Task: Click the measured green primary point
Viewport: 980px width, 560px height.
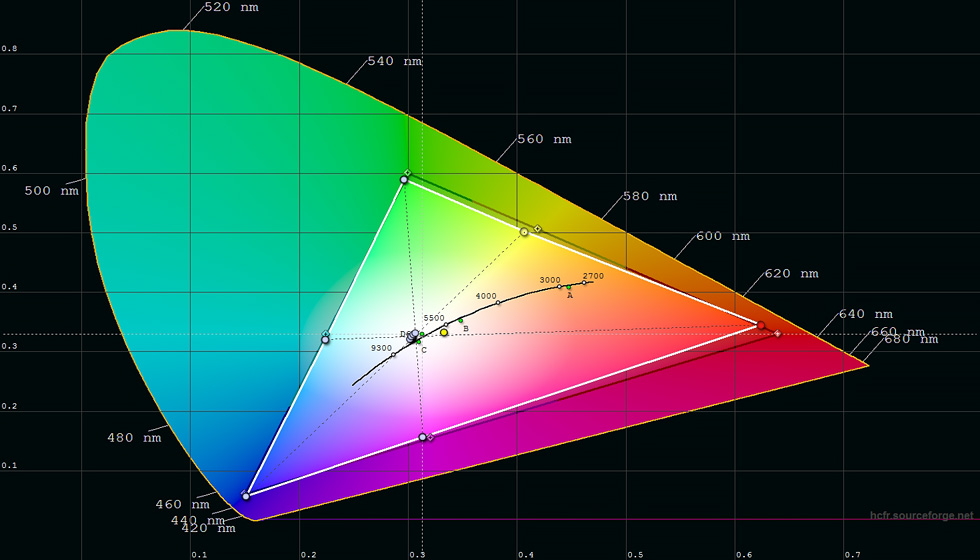Action: point(404,180)
